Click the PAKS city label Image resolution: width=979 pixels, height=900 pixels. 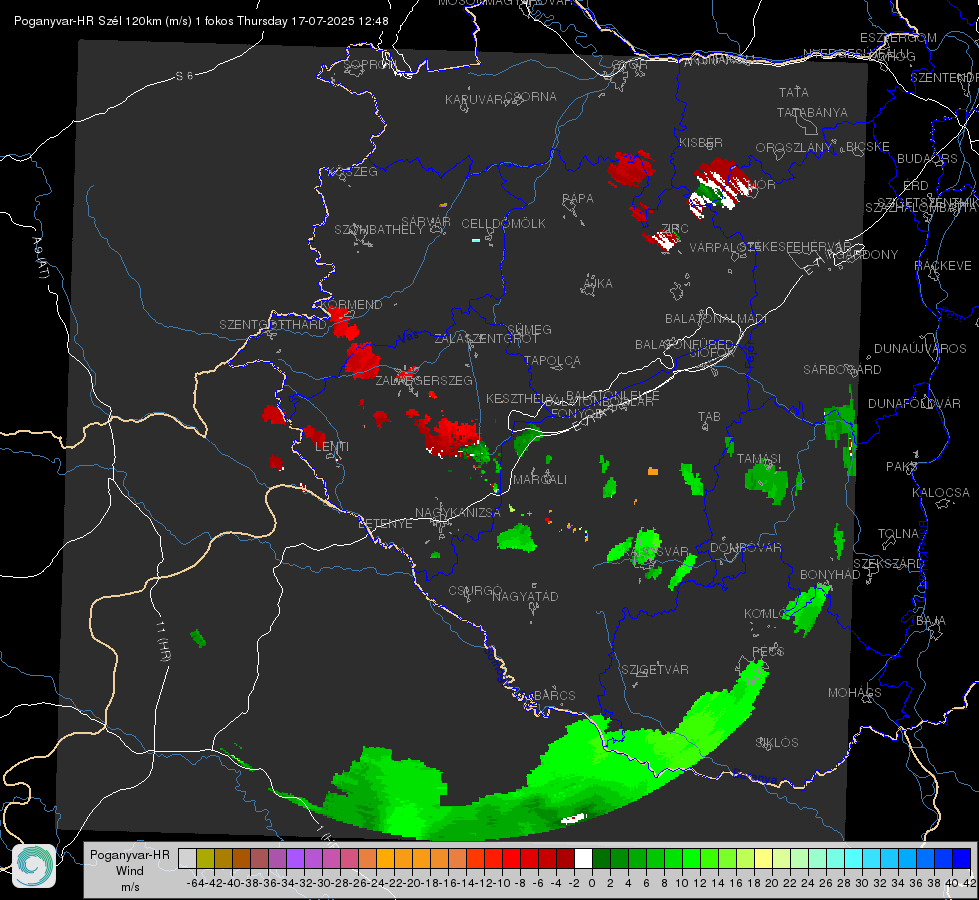902,466
